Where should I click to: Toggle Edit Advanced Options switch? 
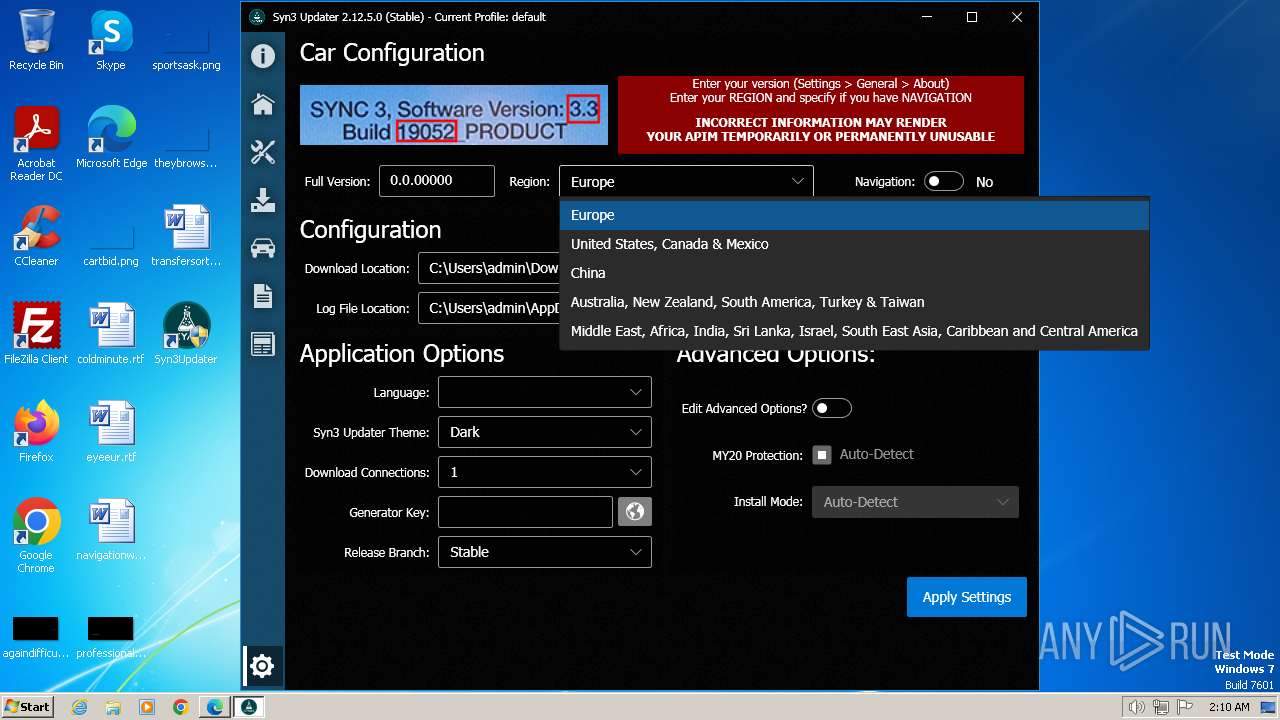[832, 408]
